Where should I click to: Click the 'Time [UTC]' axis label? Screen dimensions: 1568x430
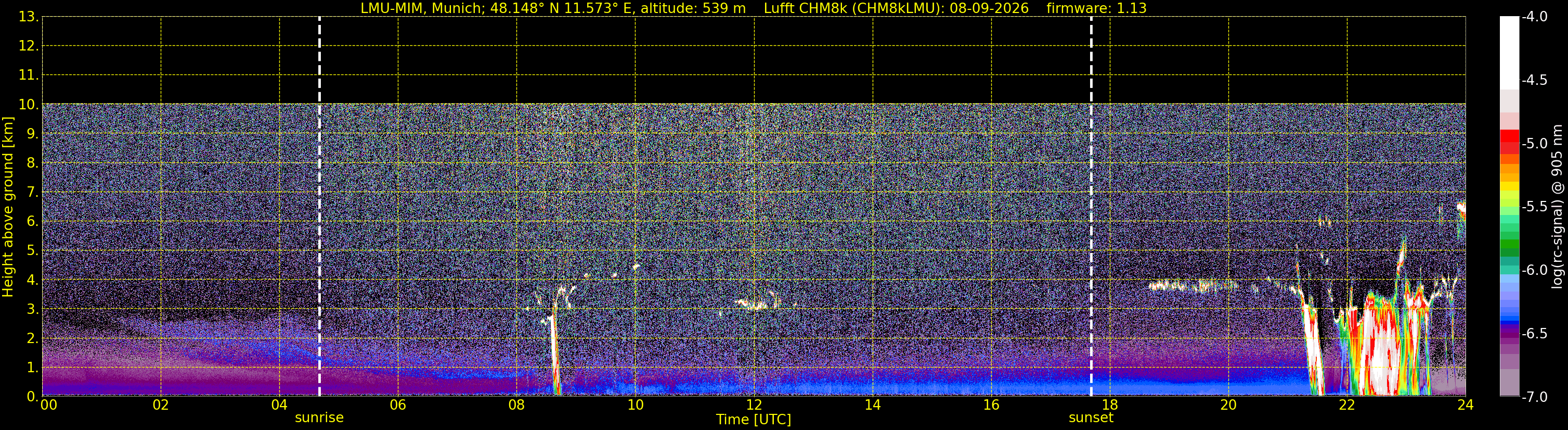coord(754,420)
